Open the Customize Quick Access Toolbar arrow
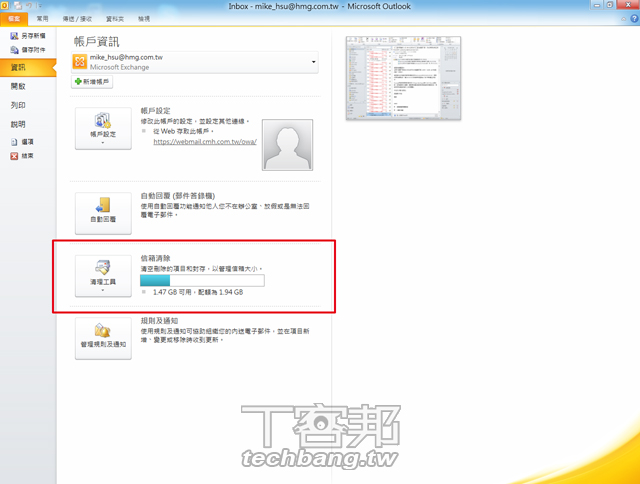 coord(40,6)
